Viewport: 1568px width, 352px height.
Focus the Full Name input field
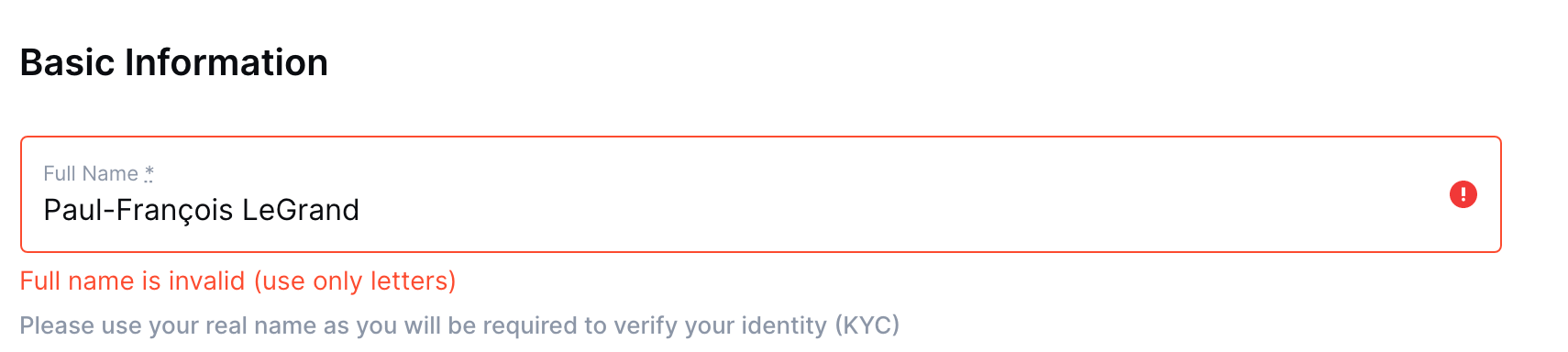(760, 194)
